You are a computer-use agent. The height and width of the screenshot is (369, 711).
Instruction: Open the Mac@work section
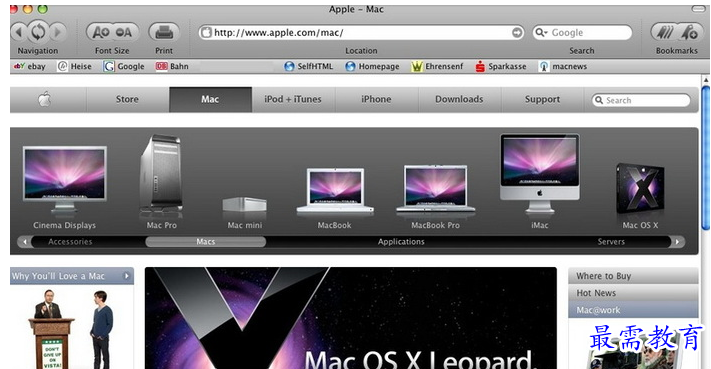[633, 310]
